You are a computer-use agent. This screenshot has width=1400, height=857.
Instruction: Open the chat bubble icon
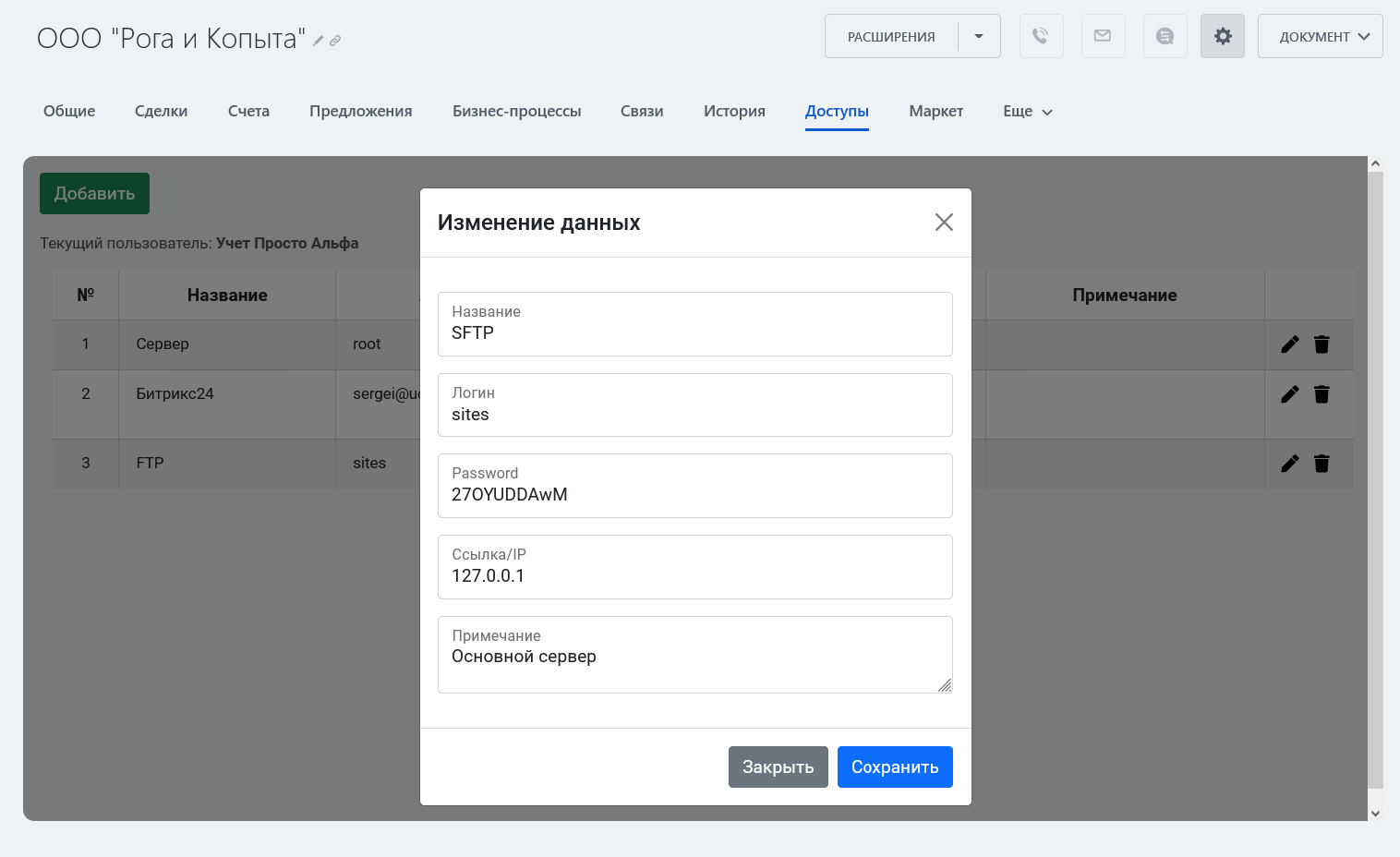tap(1165, 36)
